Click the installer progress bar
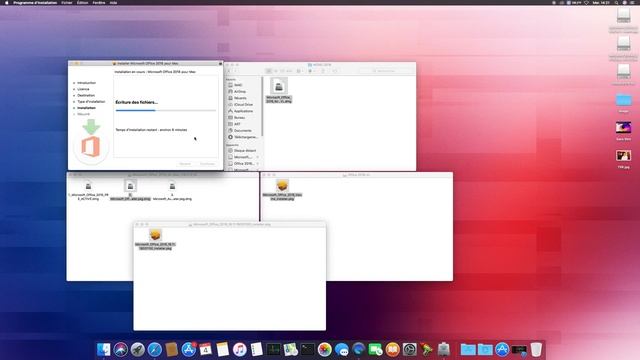The width and height of the screenshot is (640, 360). (x=166, y=110)
